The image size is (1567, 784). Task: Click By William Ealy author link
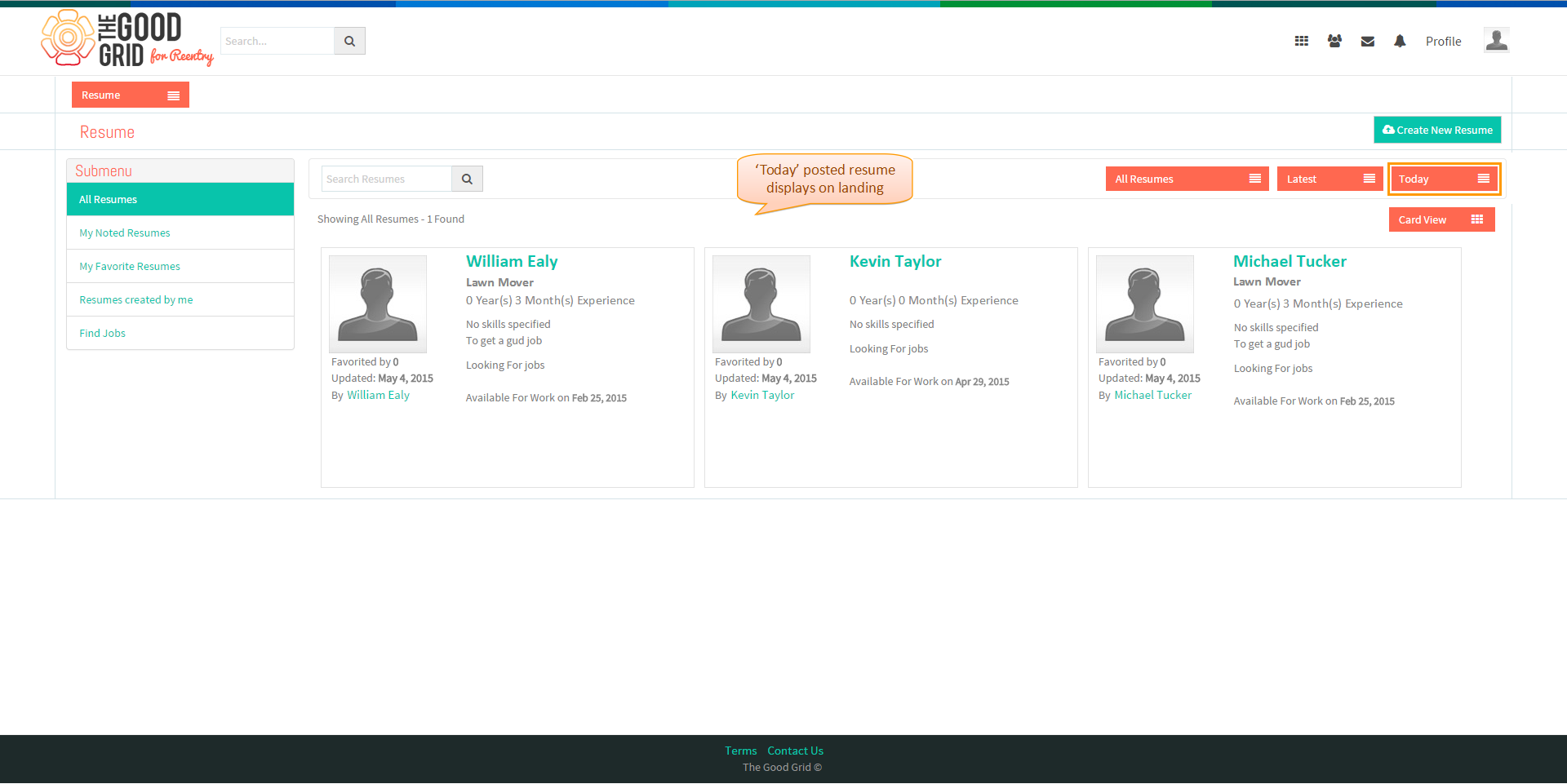(x=378, y=395)
